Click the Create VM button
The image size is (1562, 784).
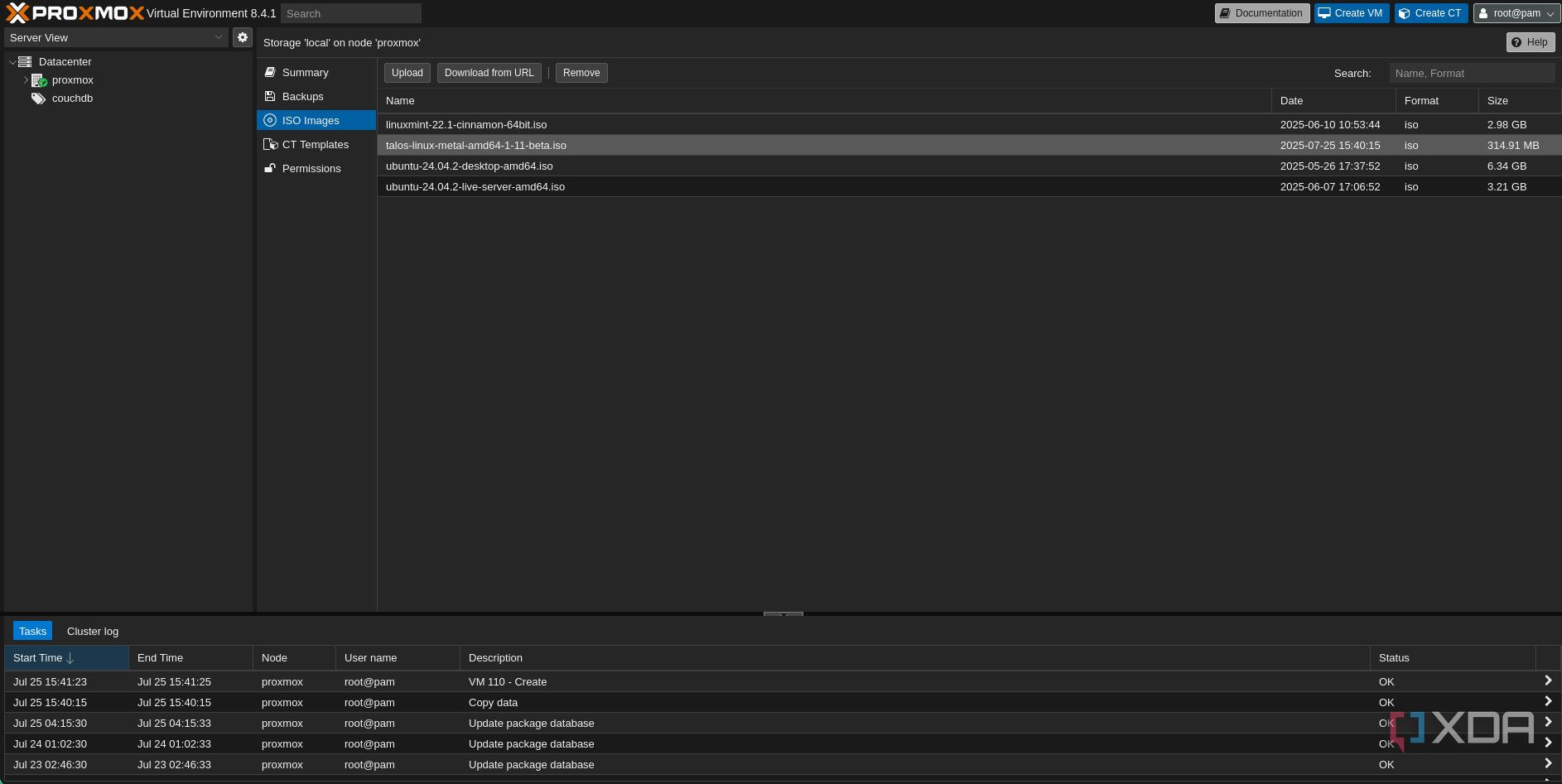1351,13
